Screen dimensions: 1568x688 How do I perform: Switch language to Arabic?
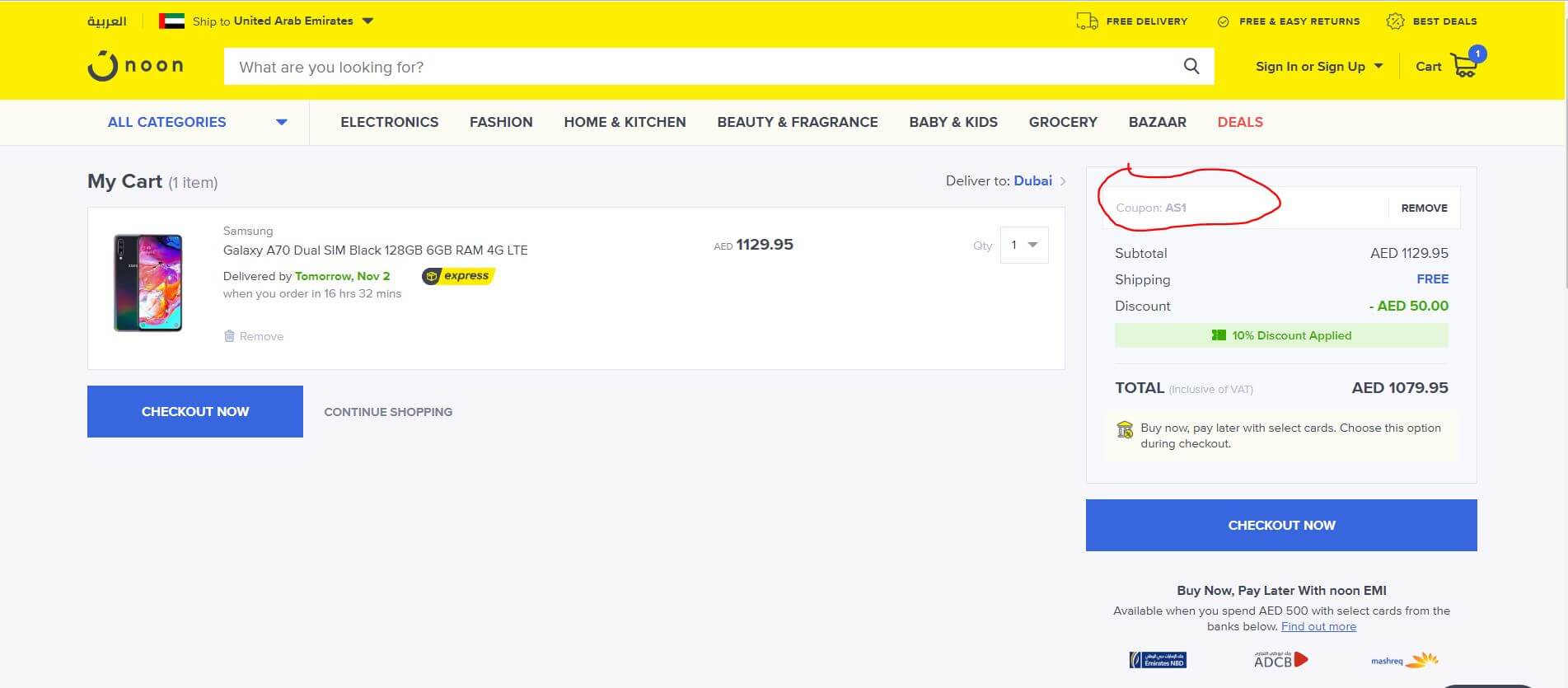click(x=106, y=21)
